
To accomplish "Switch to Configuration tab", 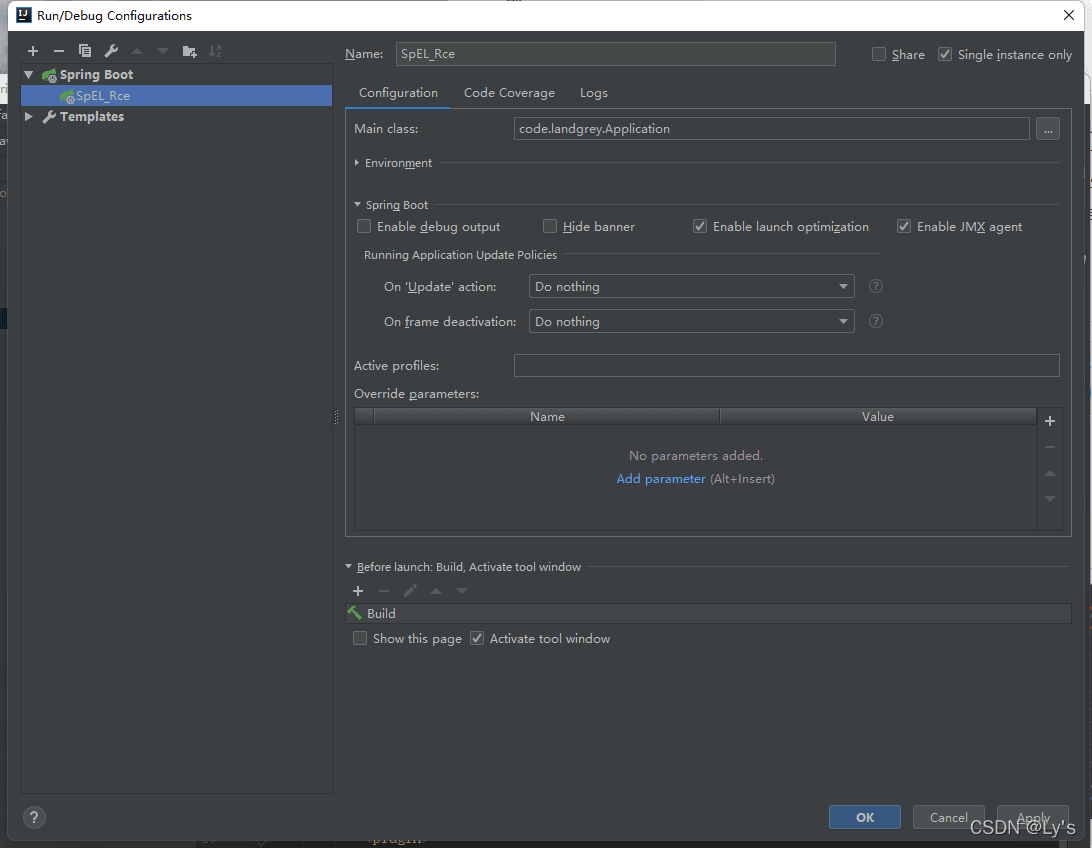I will pyautogui.click(x=398, y=93).
